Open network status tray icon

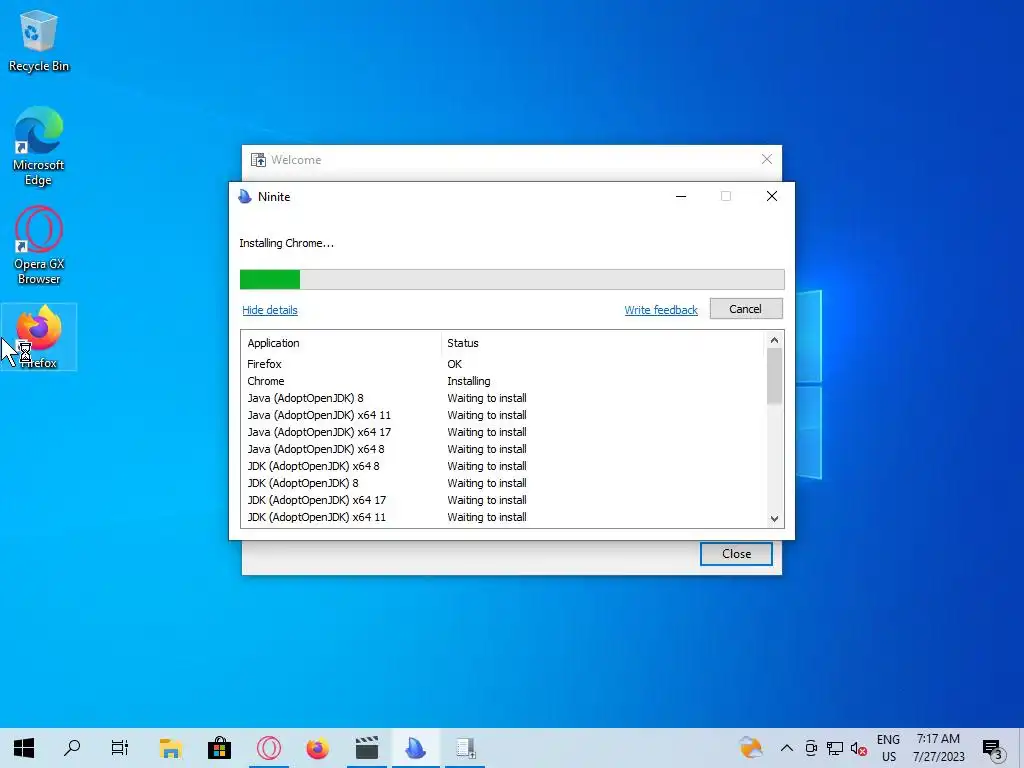tap(835, 748)
